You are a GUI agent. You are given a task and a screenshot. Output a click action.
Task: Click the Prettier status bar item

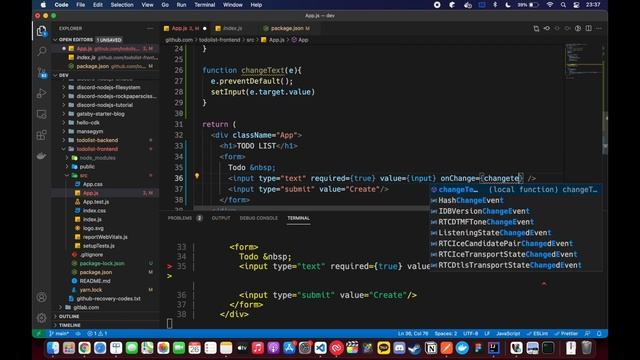(566, 333)
